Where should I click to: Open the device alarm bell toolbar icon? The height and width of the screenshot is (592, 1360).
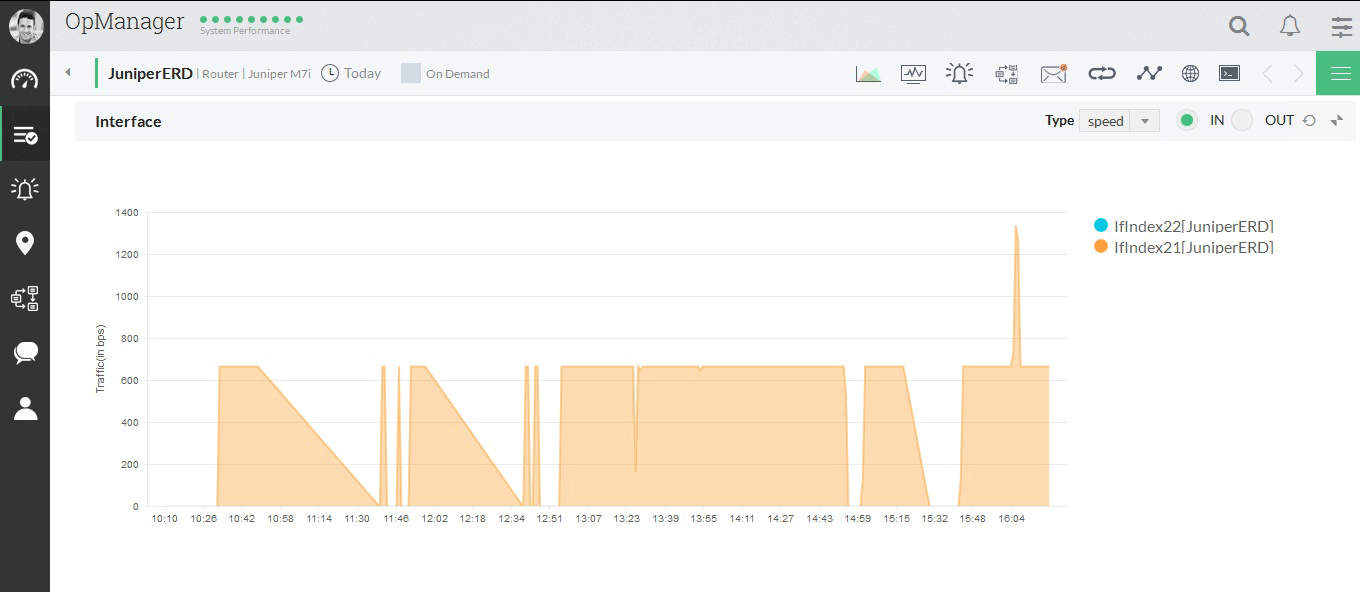coord(959,73)
